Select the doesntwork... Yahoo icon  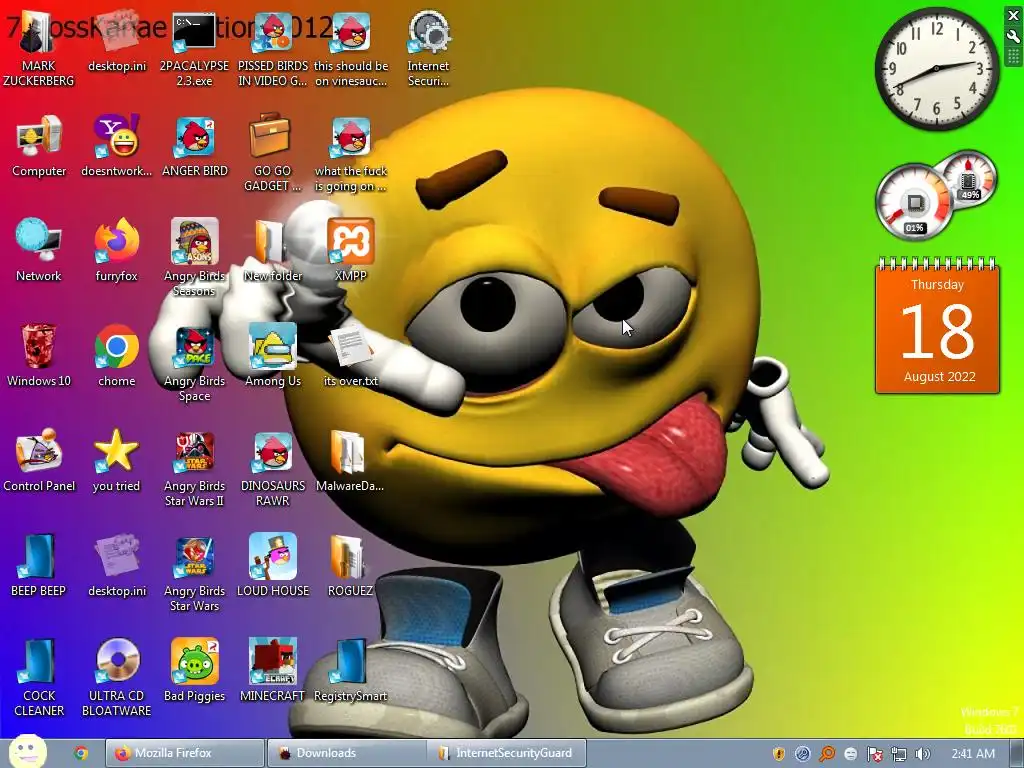pos(116,146)
